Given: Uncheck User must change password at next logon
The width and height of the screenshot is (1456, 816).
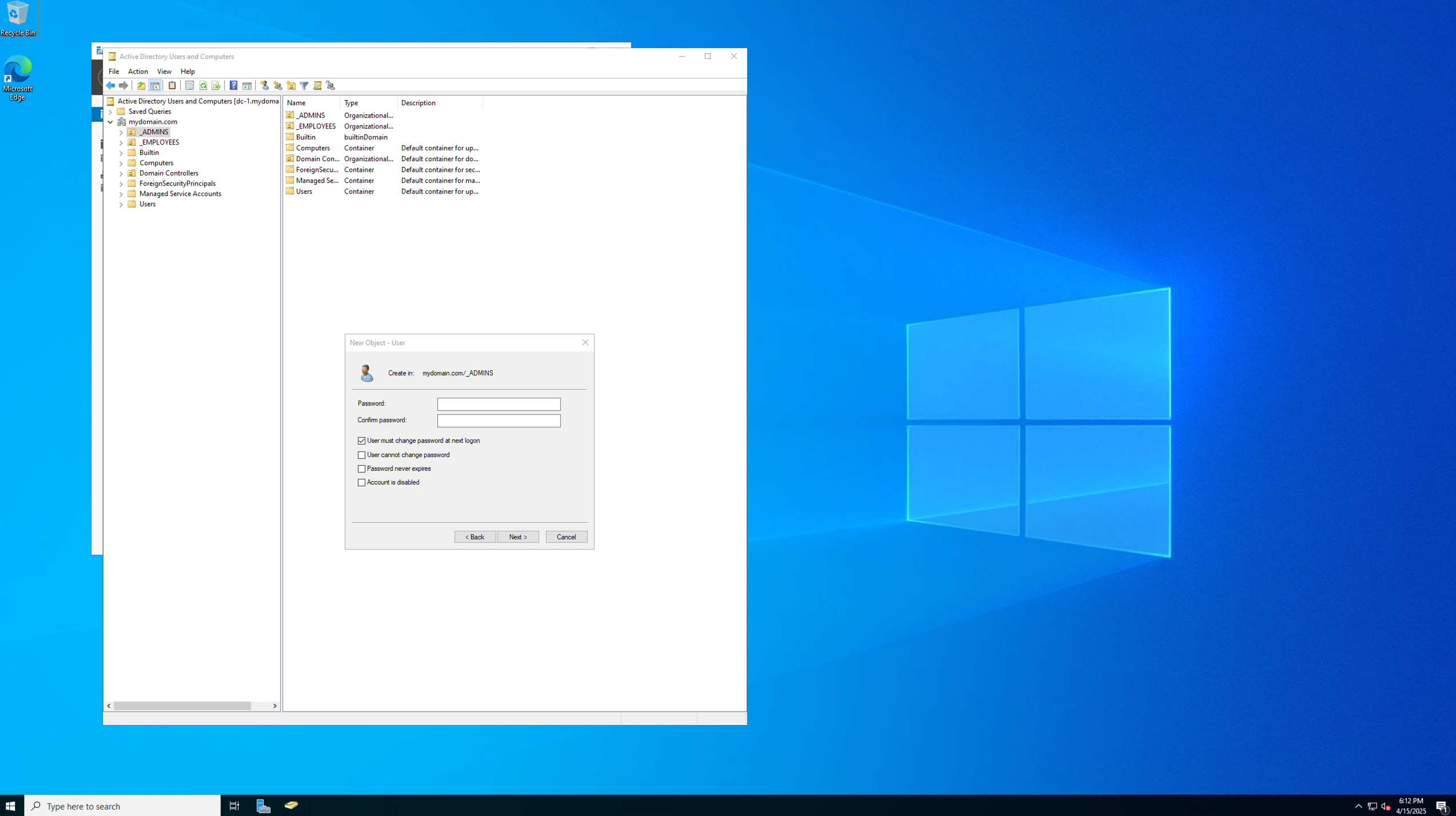Looking at the screenshot, I should tap(362, 441).
